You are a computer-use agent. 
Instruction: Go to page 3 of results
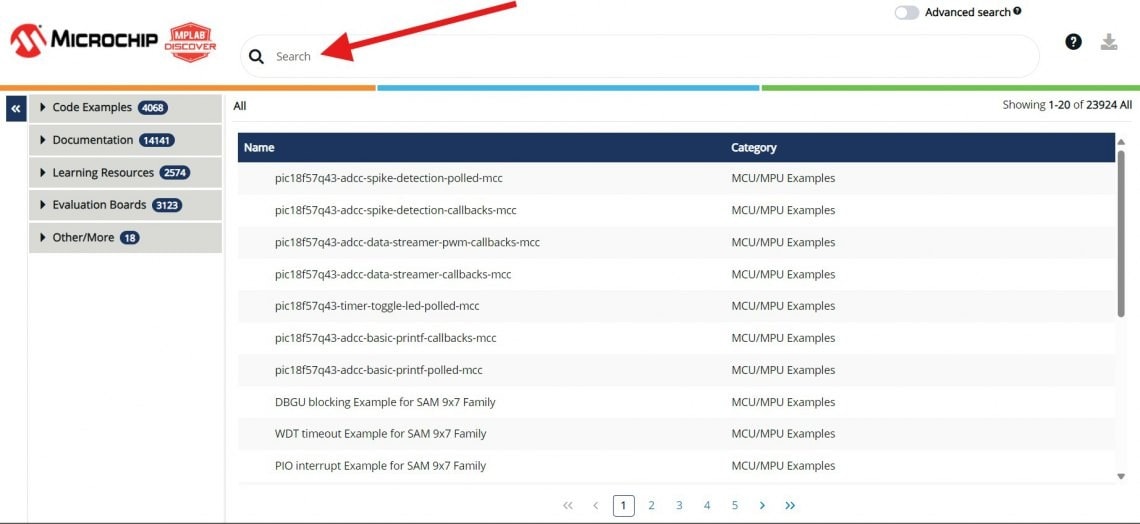point(679,506)
